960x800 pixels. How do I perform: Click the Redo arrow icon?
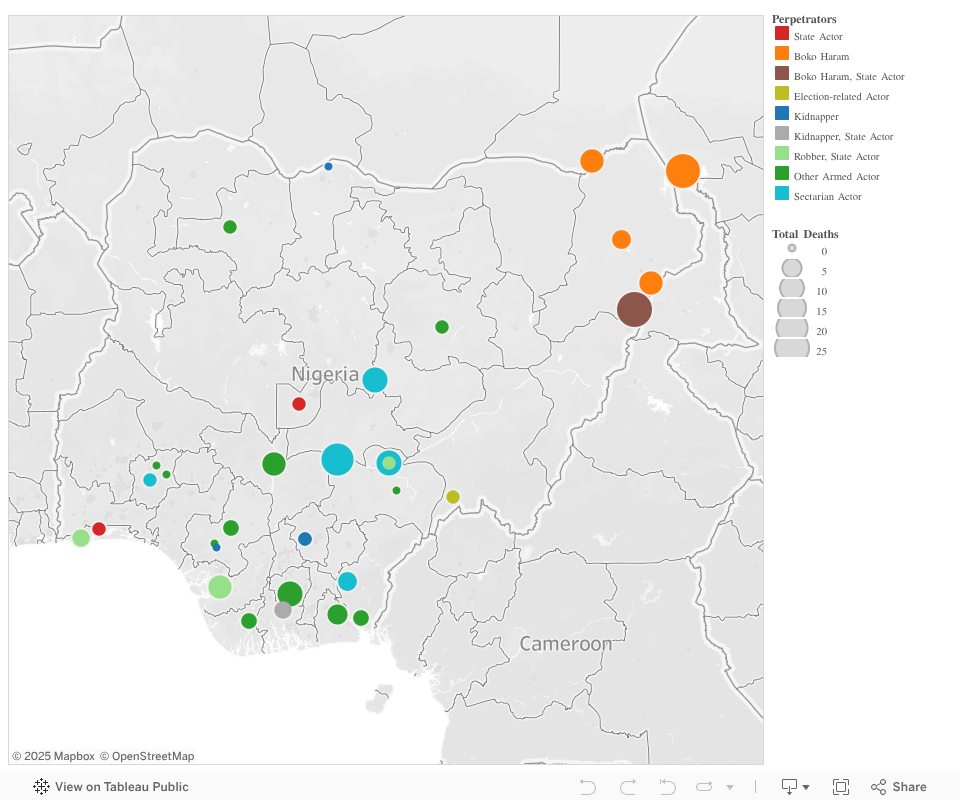click(x=628, y=787)
